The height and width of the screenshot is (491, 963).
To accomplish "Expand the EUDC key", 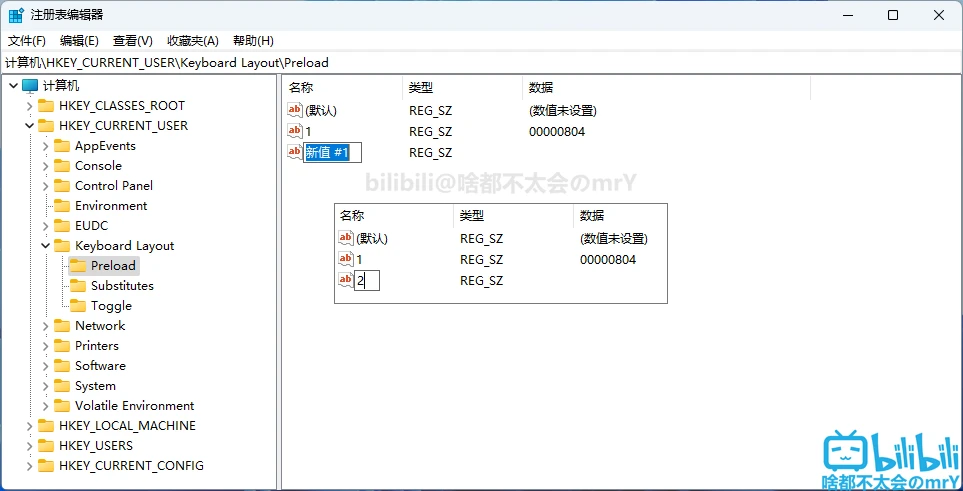I will click(45, 226).
